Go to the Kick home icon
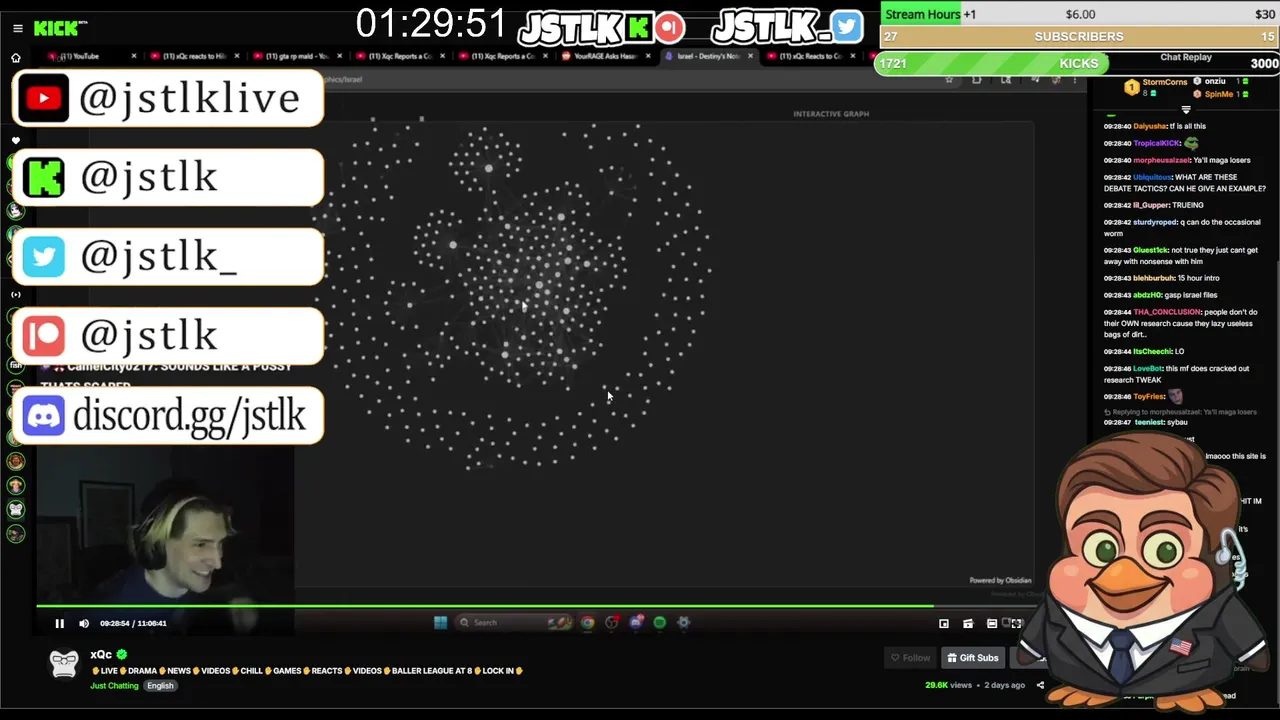 pyautogui.click(x=15, y=58)
